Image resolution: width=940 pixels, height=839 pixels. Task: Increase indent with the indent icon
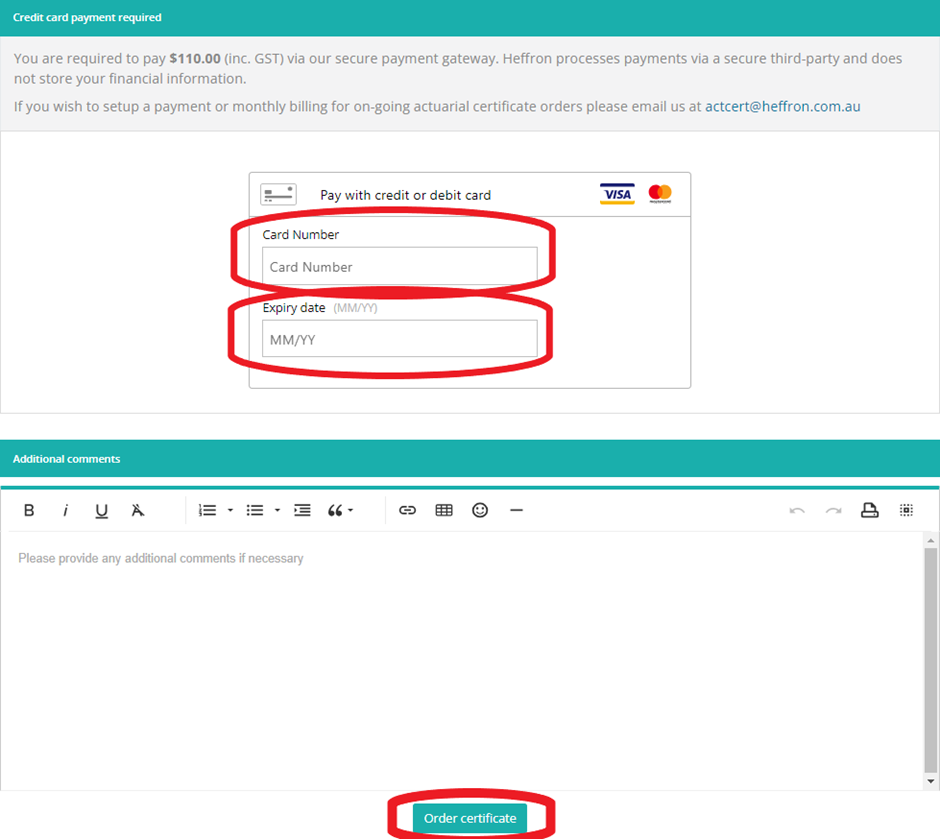pos(302,511)
